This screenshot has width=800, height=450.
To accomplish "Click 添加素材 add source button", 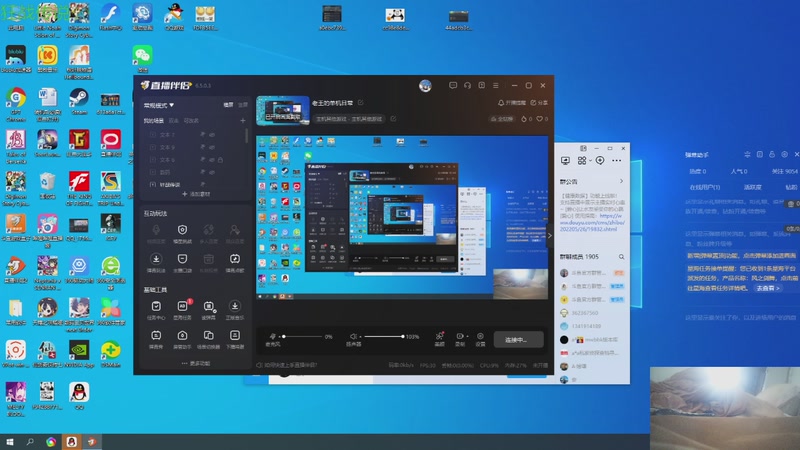I will pos(196,194).
